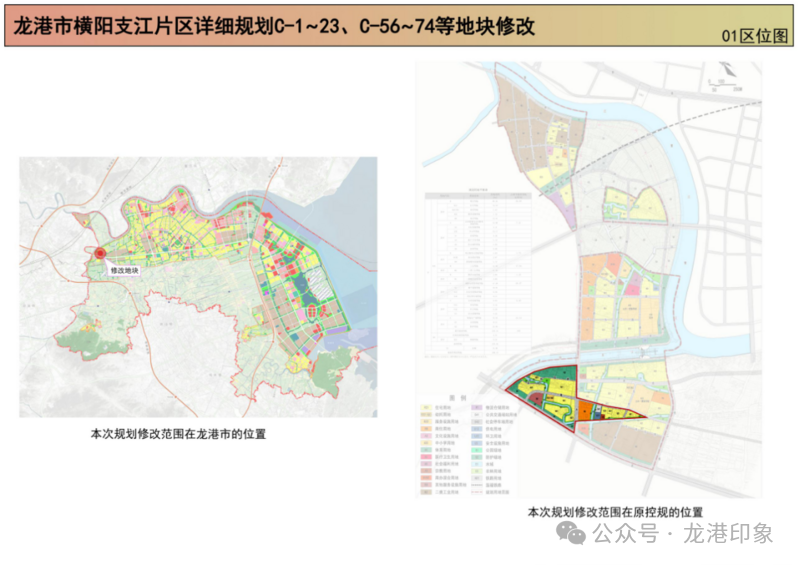Click the pink 医疗卫生用地 legend swatch
This screenshot has width=799, height=565.
coord(426,457)
